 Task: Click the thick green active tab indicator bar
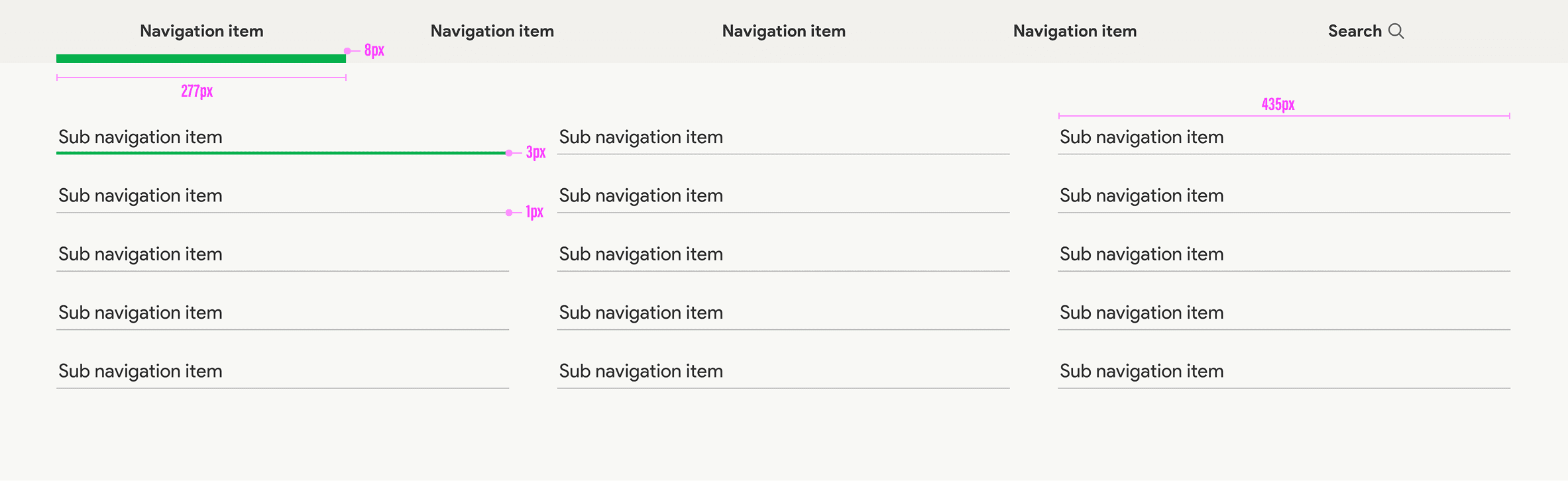(201, 58)
